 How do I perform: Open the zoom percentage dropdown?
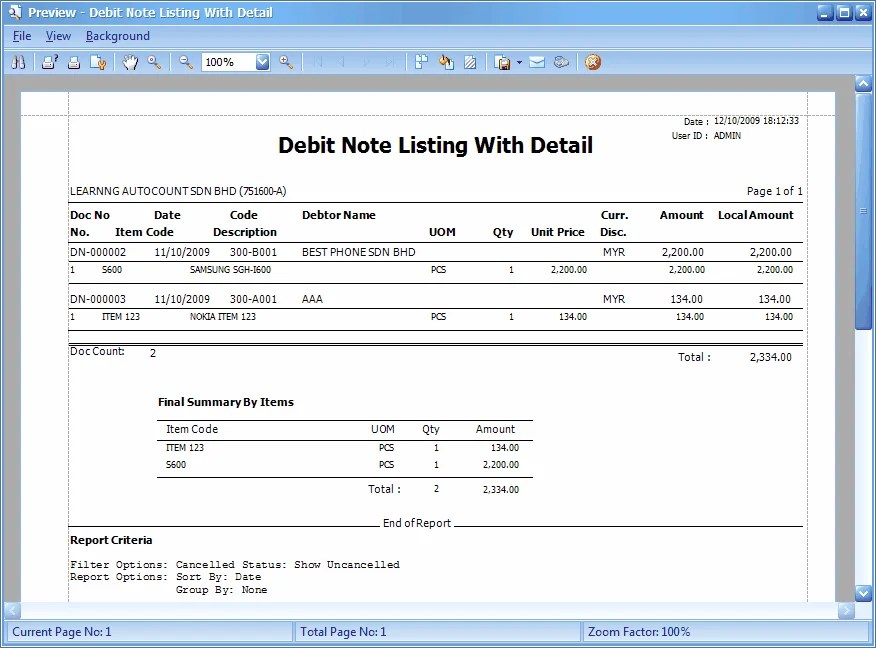(262, 62)
